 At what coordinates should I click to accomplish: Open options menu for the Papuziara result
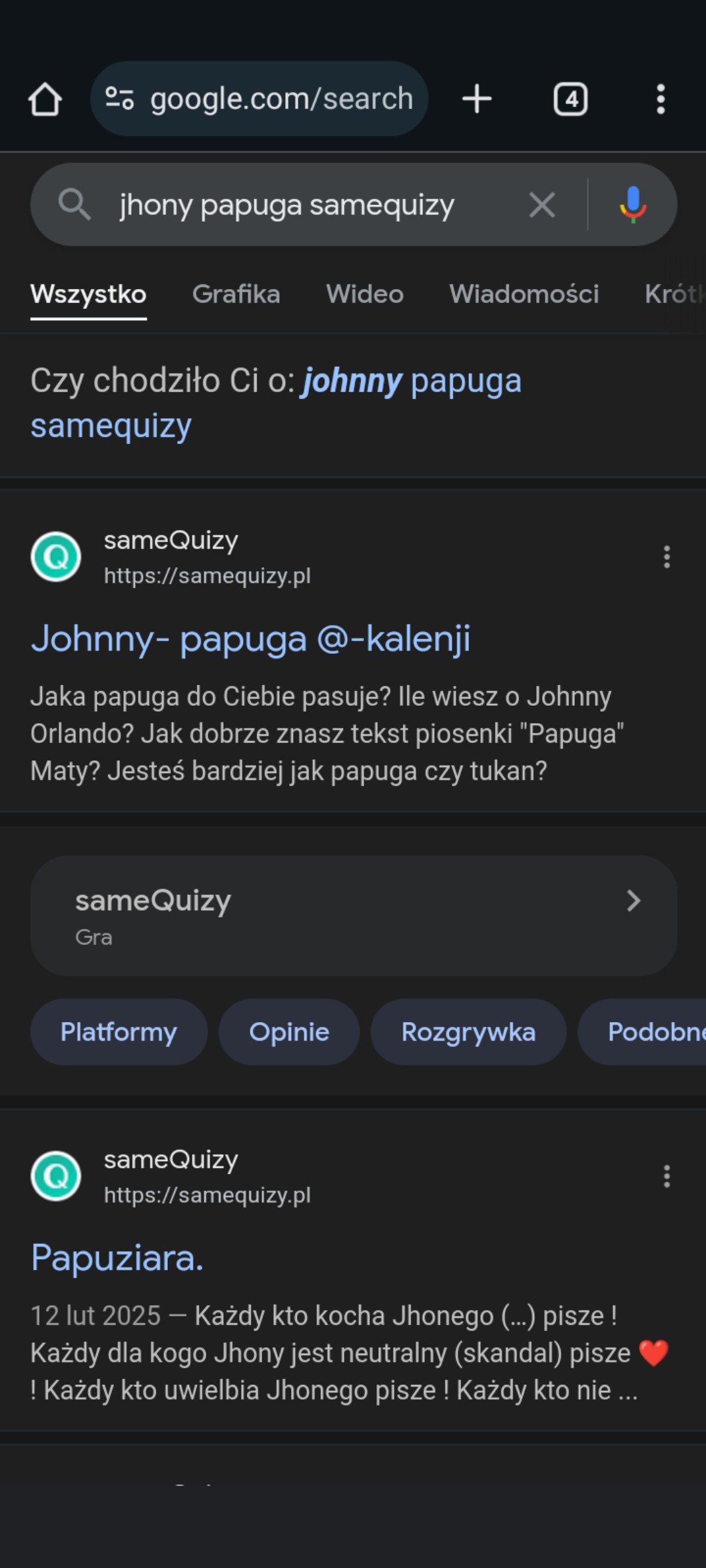(x=666, y=1176)
